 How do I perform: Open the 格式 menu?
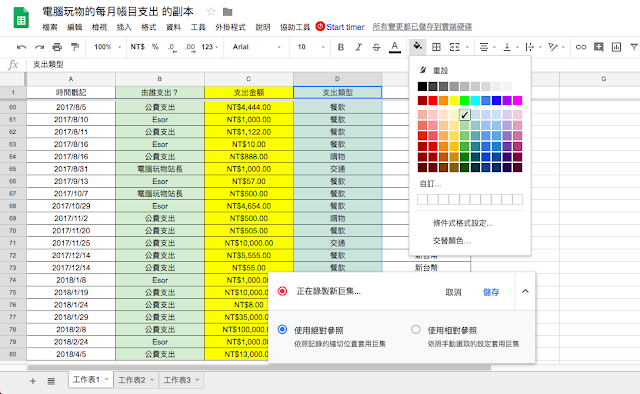coord(149,27)
